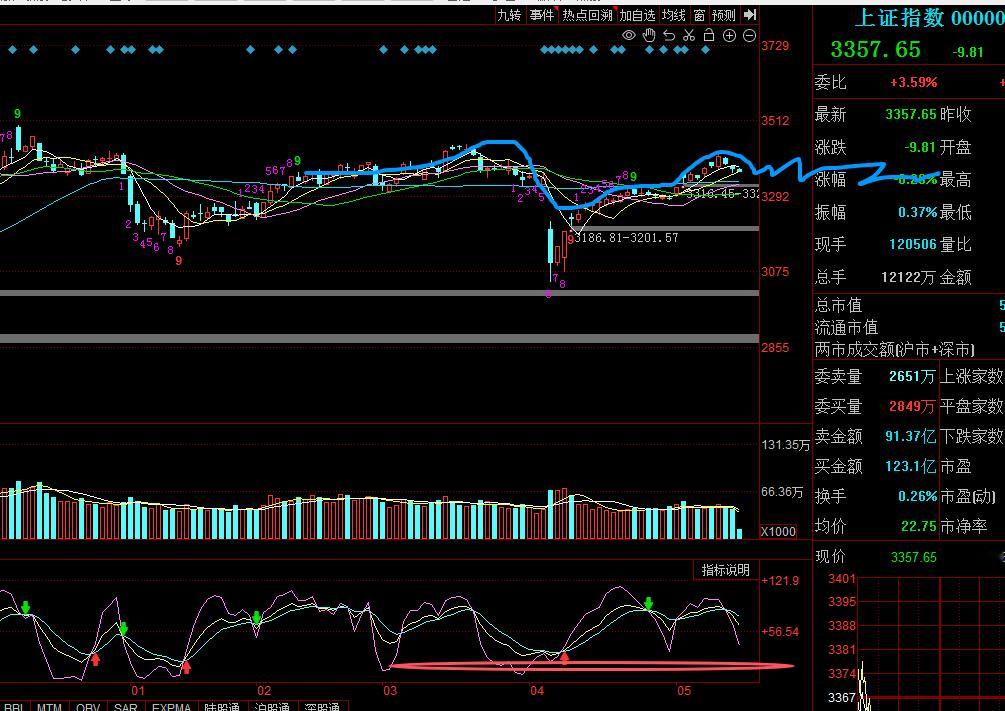Click the X1000 volume unit label
Viewport: 1005px width, 711px height.
point(778,531)
